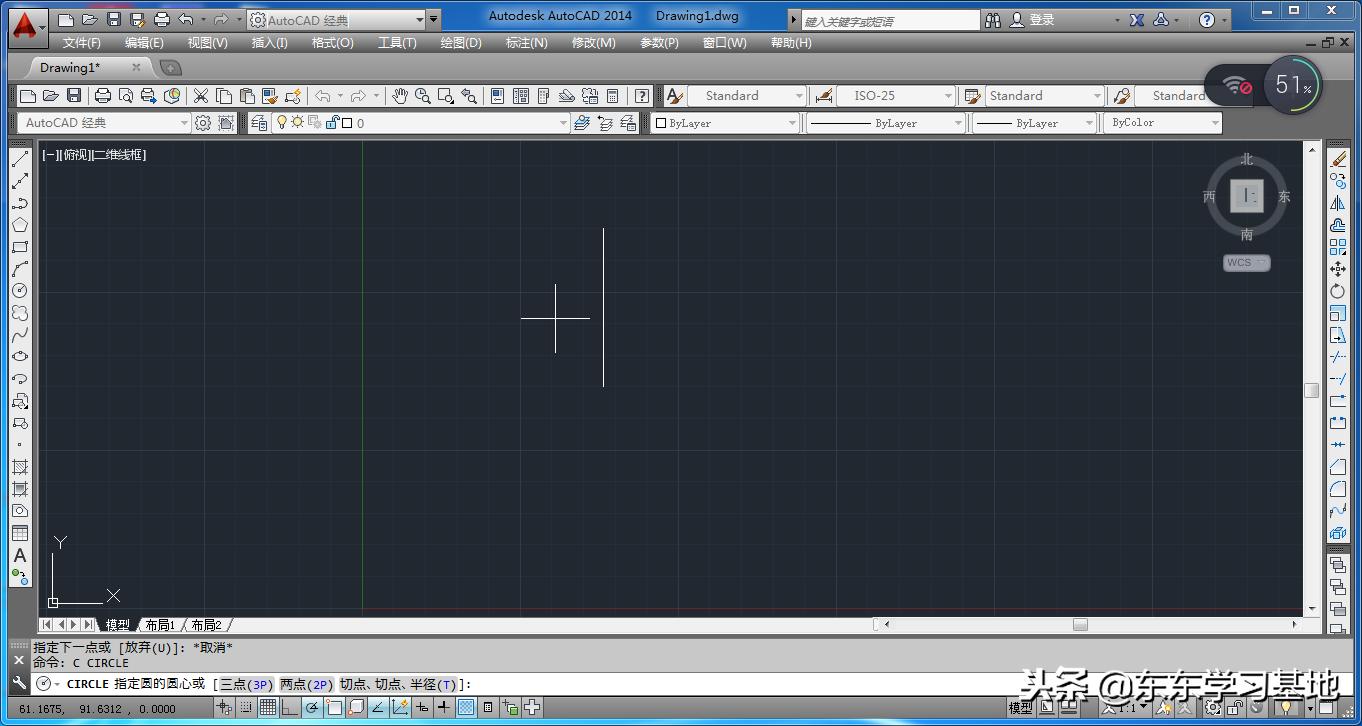Select the Polygon draw tool
Screen dimensions: 1362x726
coord(20,225)
